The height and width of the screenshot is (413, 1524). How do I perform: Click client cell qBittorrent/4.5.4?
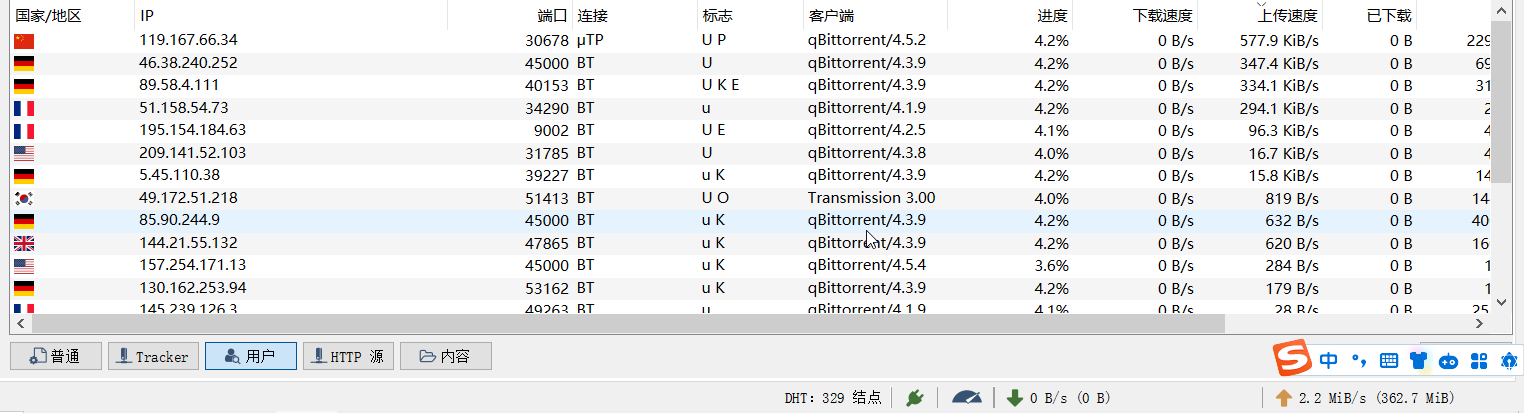(867, 266)
